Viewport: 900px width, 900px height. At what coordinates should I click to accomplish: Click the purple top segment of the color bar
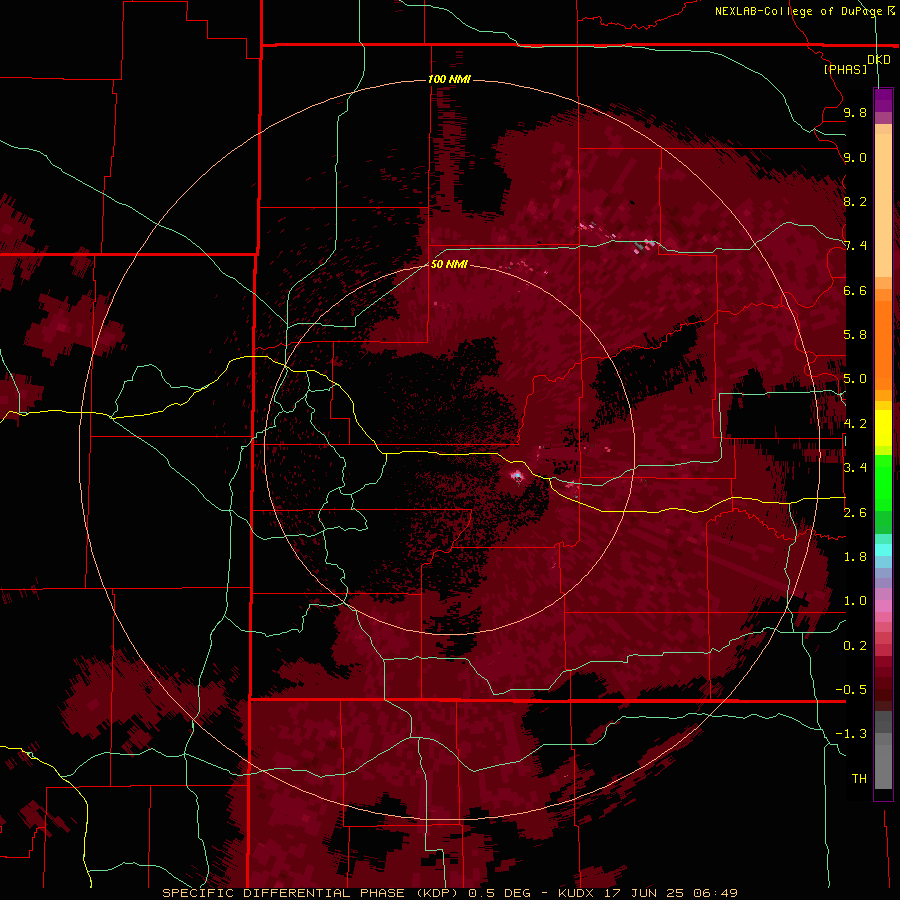tap(883, 100)
